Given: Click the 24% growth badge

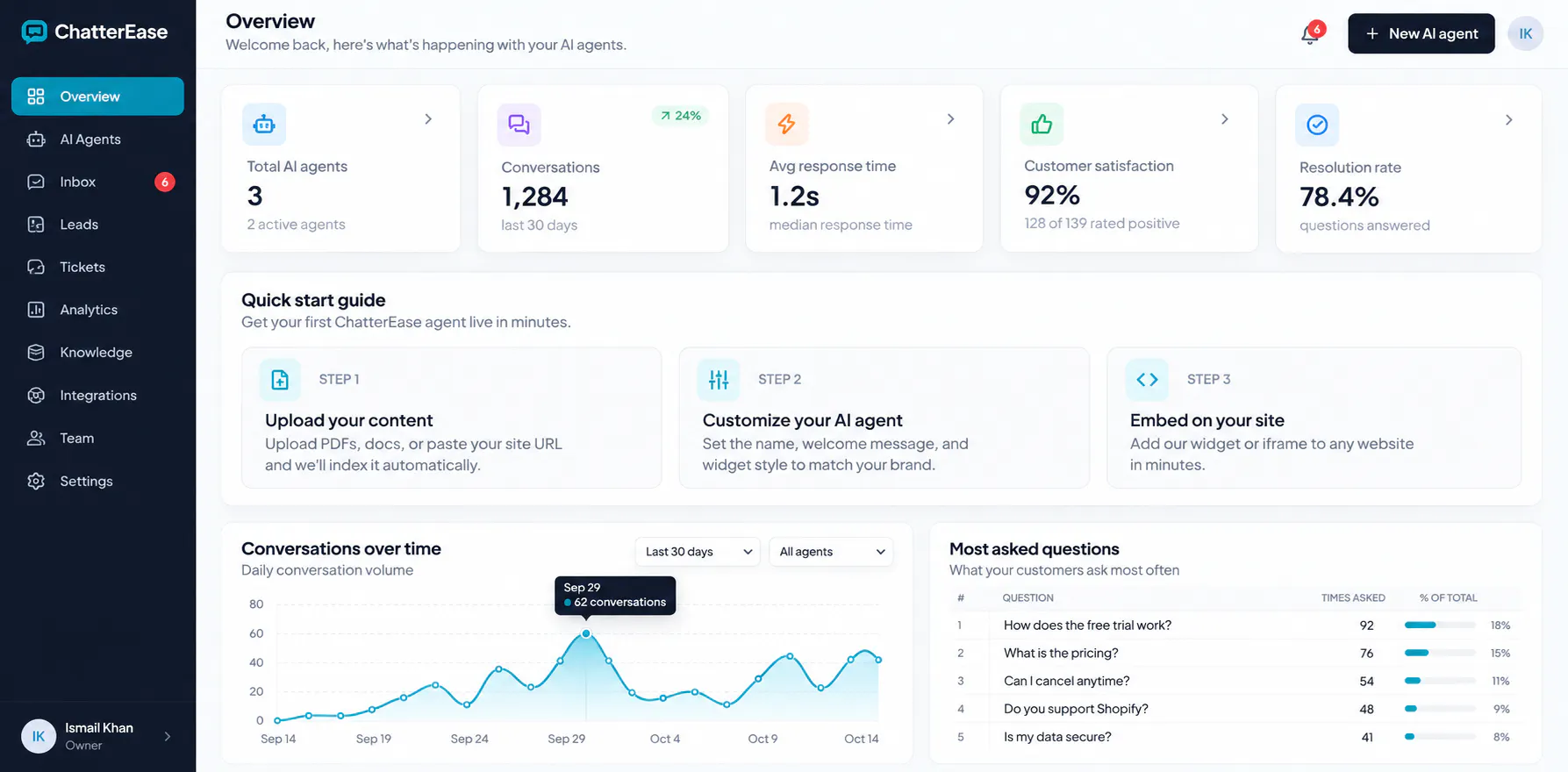Looking at the screenshot, I should click(x=681, y=116).
